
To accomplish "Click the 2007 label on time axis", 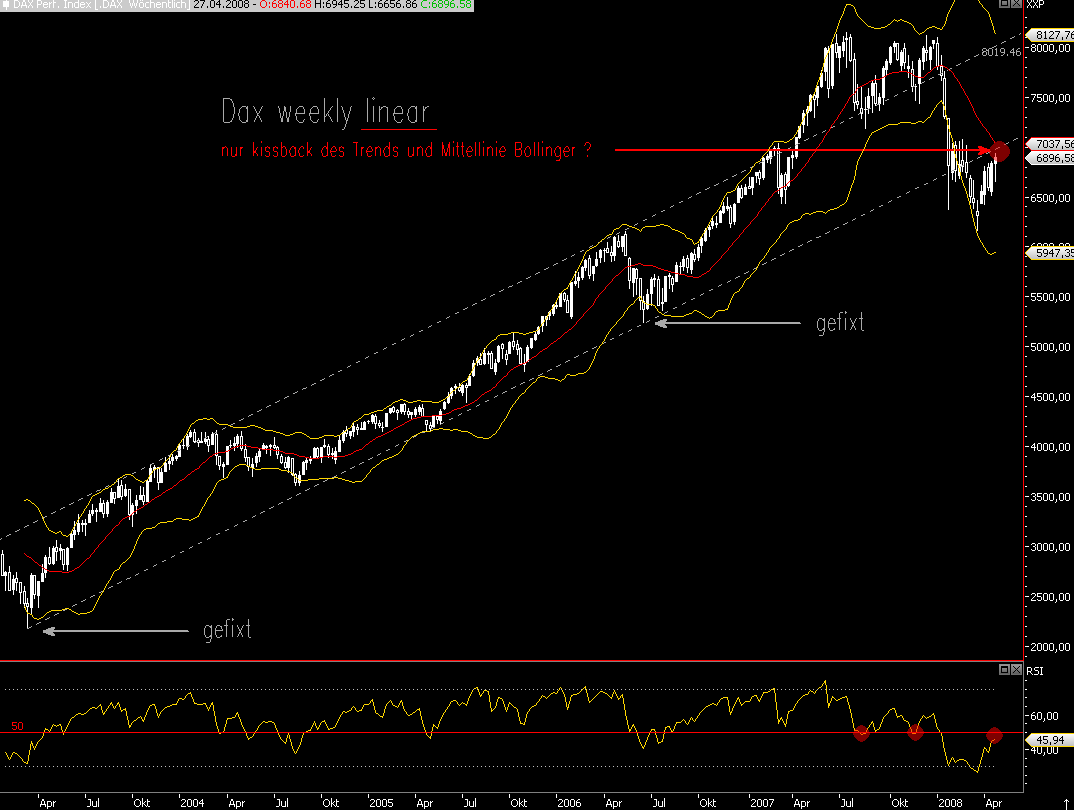I will [762, 802].
